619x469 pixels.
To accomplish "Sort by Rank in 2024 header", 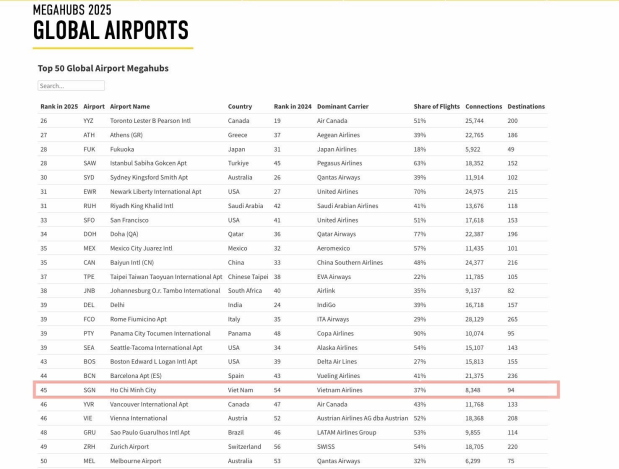I will (293, 106).
